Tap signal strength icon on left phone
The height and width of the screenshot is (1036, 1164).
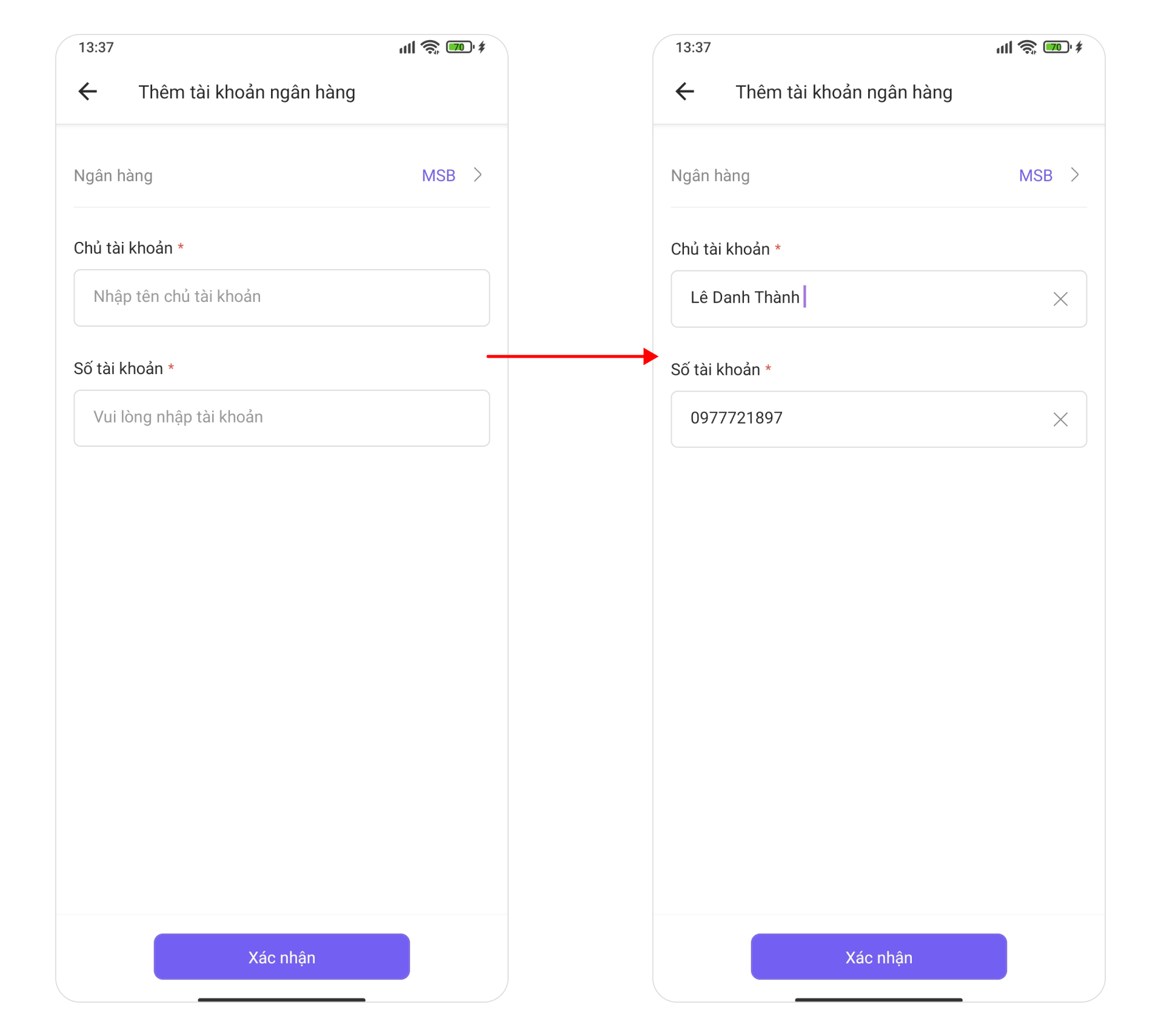pyautogui.click(x=407, y=47)
